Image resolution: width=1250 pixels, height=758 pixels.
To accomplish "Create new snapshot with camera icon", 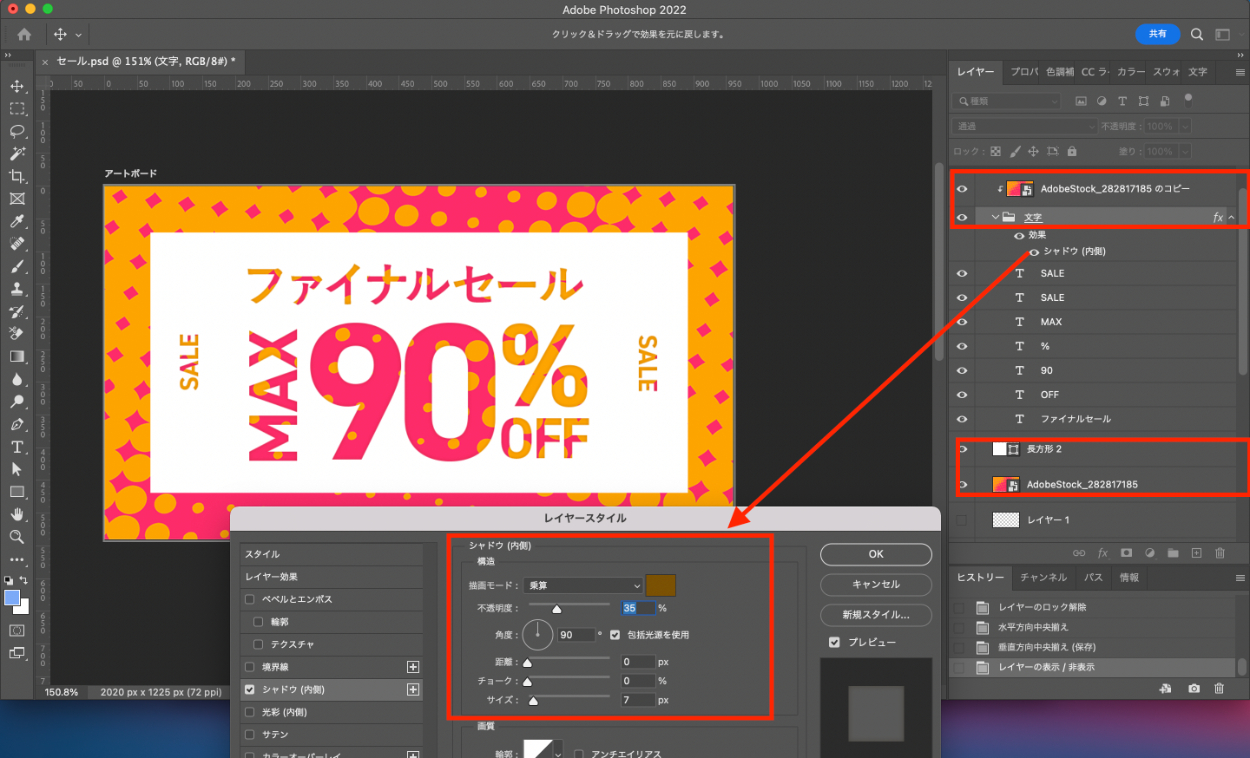I will (x=1194, y=688).
